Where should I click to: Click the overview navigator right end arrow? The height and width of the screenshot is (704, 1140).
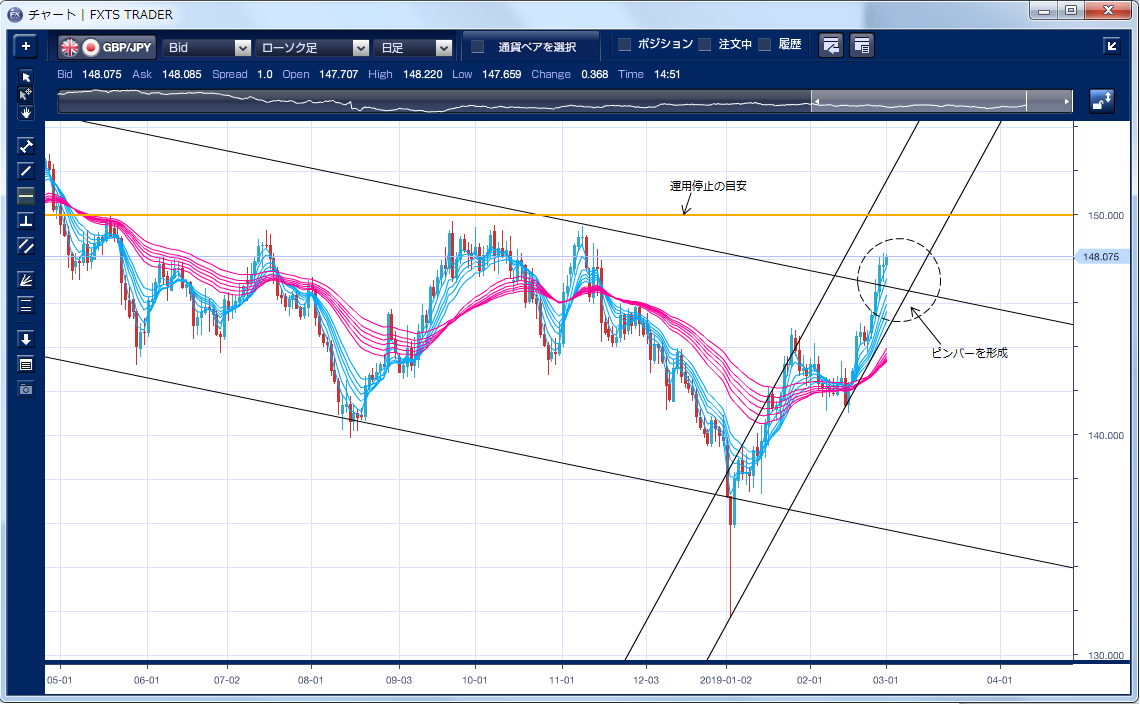[x=1067, y=101]
